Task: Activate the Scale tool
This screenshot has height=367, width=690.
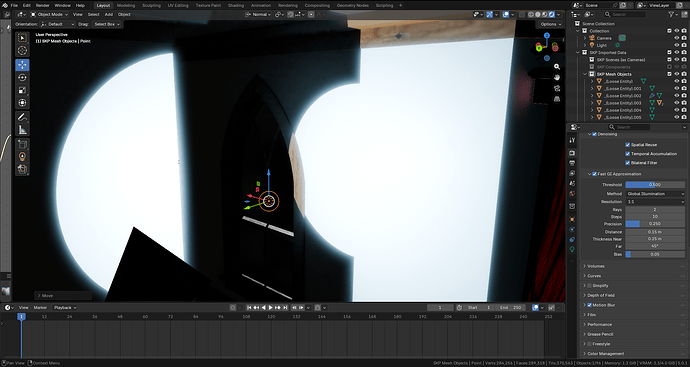Action: tap(22, 90)
